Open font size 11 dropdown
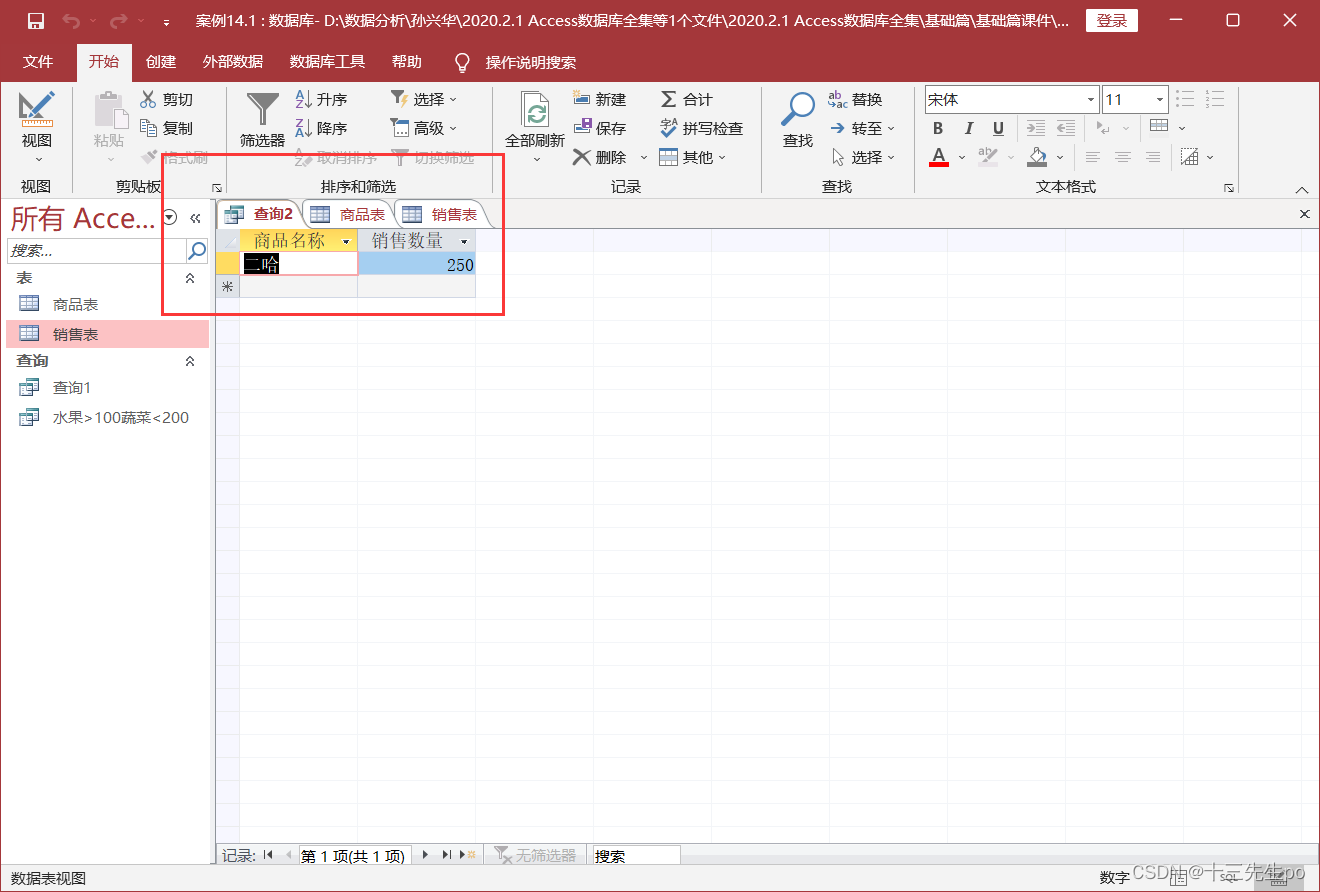The image size is (1320, 892). tap(1160, 99)
